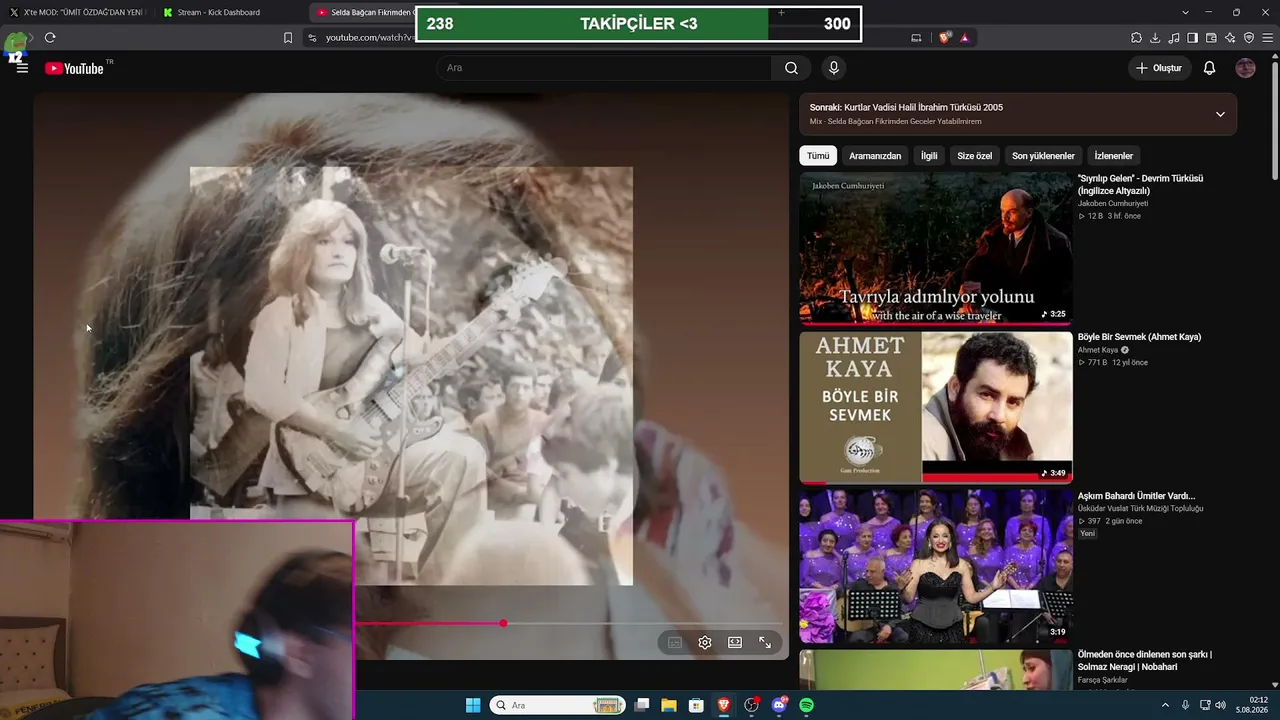1280x720 pixels.
Task: Open Brave Rewards triangle icon
Action: 964,38
